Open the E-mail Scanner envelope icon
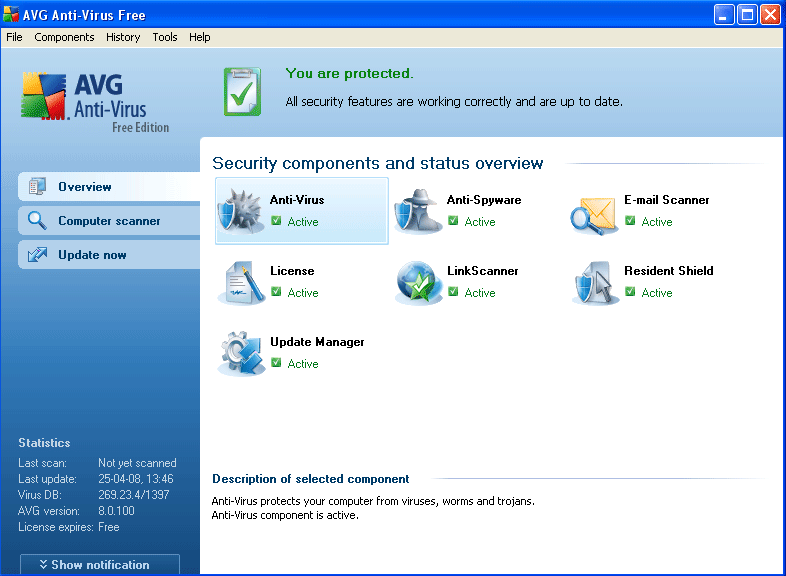786x576 pixels. 594,212
